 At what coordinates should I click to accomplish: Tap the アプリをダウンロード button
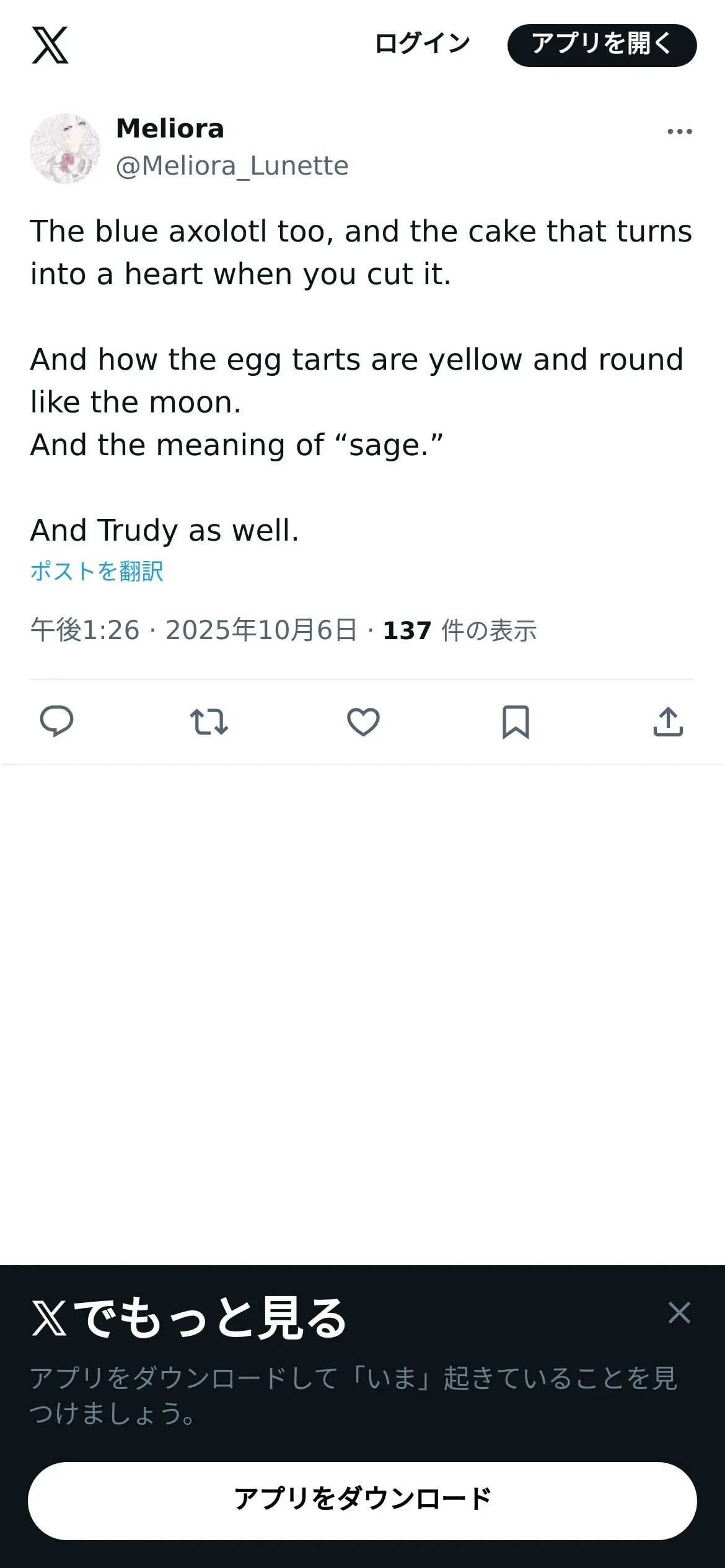click(x=362, y=1500)
